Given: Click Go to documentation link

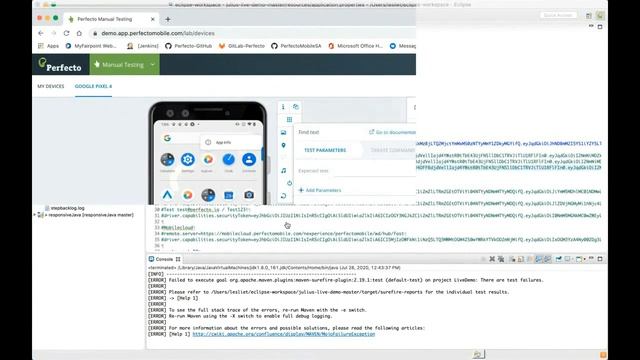Looking at the screenshot, I should 392,132.
